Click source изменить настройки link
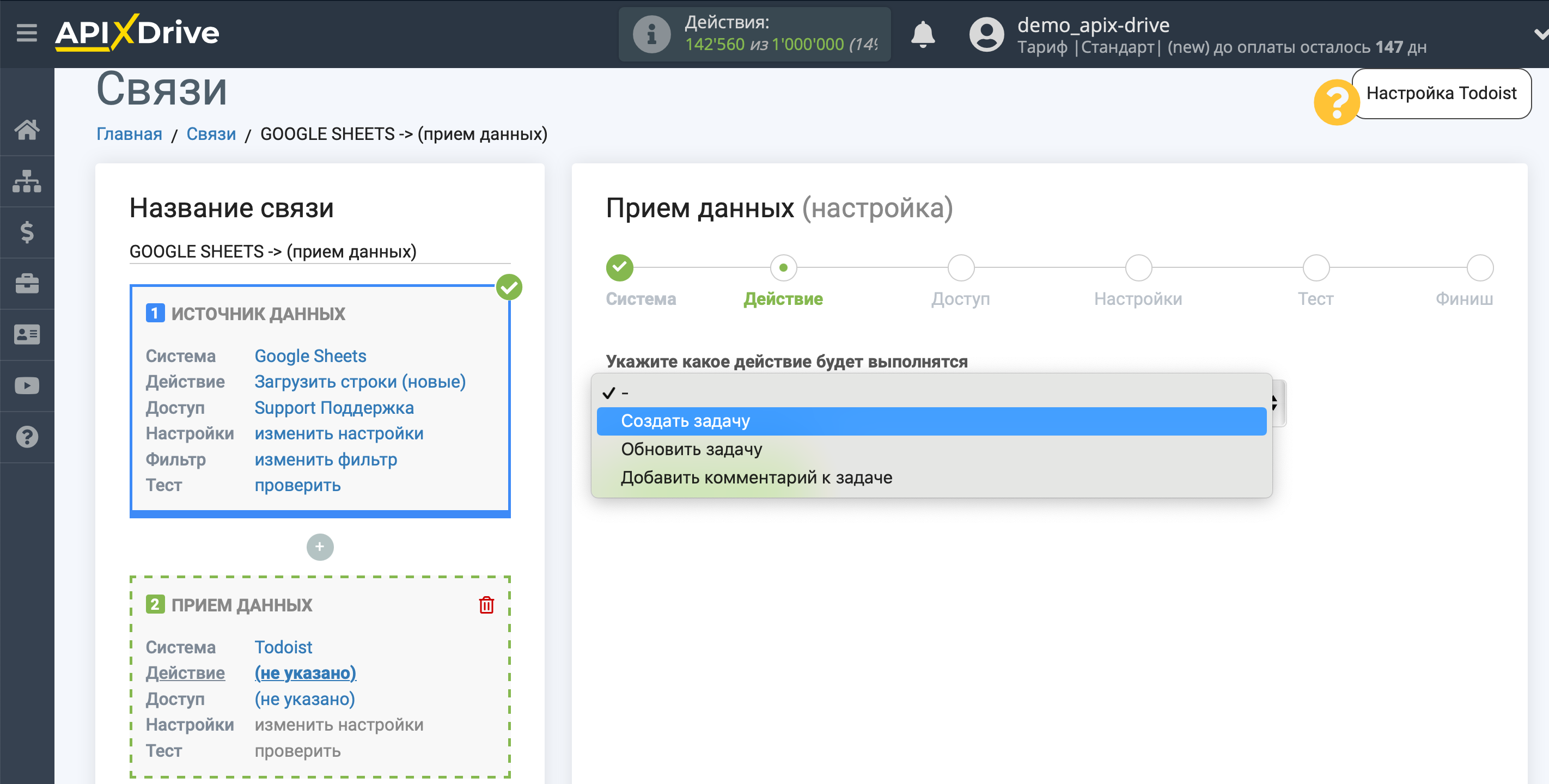1549x784 pixels. pyautogui.click(x=339, y=433)
